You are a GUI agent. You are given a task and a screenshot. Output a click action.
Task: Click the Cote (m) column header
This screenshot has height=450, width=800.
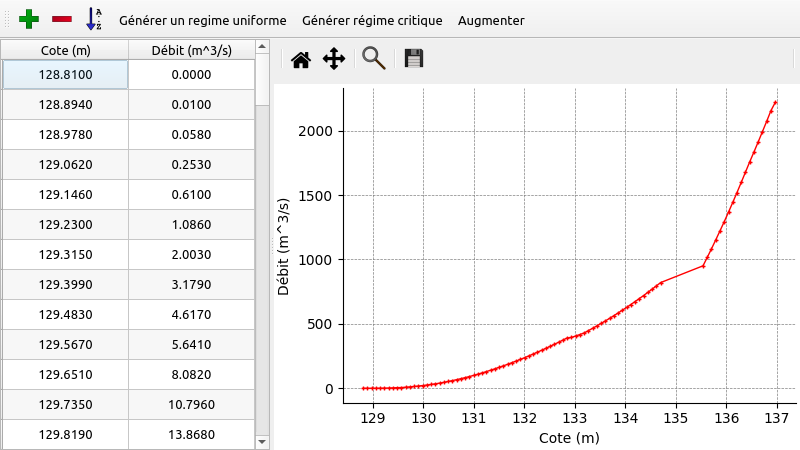65,50
